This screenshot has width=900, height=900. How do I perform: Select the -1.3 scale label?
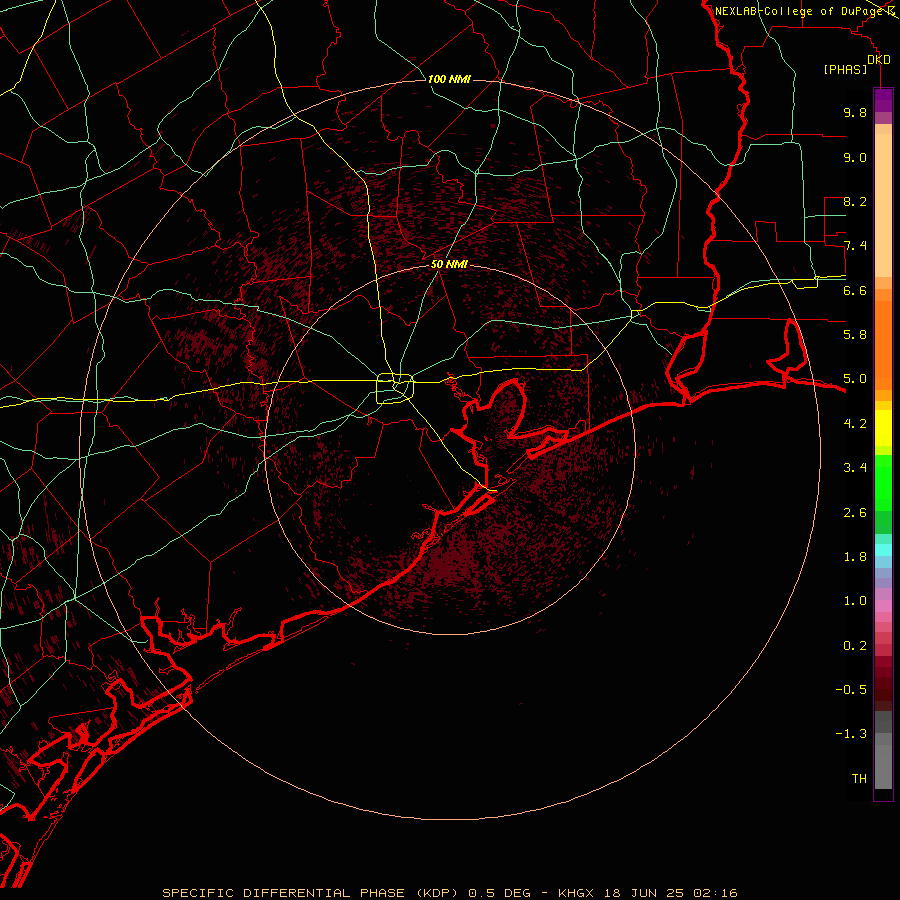click(x=851, y=734)
